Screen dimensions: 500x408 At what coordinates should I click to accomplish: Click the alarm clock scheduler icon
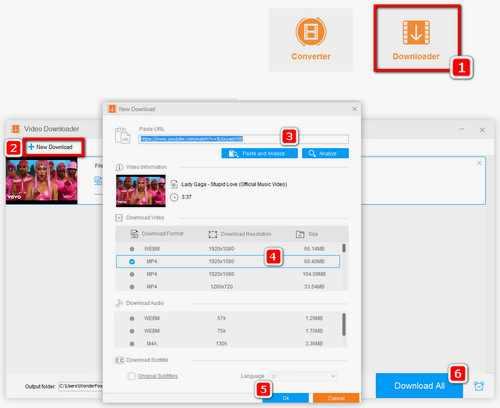(x=479, y=386)
